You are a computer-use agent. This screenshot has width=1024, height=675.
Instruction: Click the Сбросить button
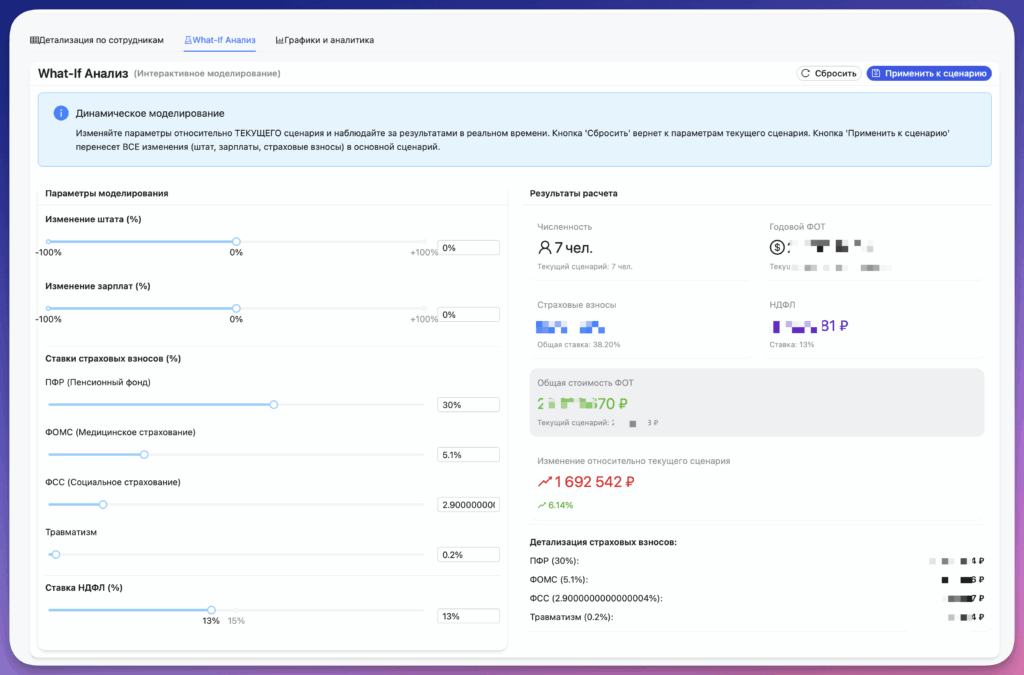pos(829,73)
